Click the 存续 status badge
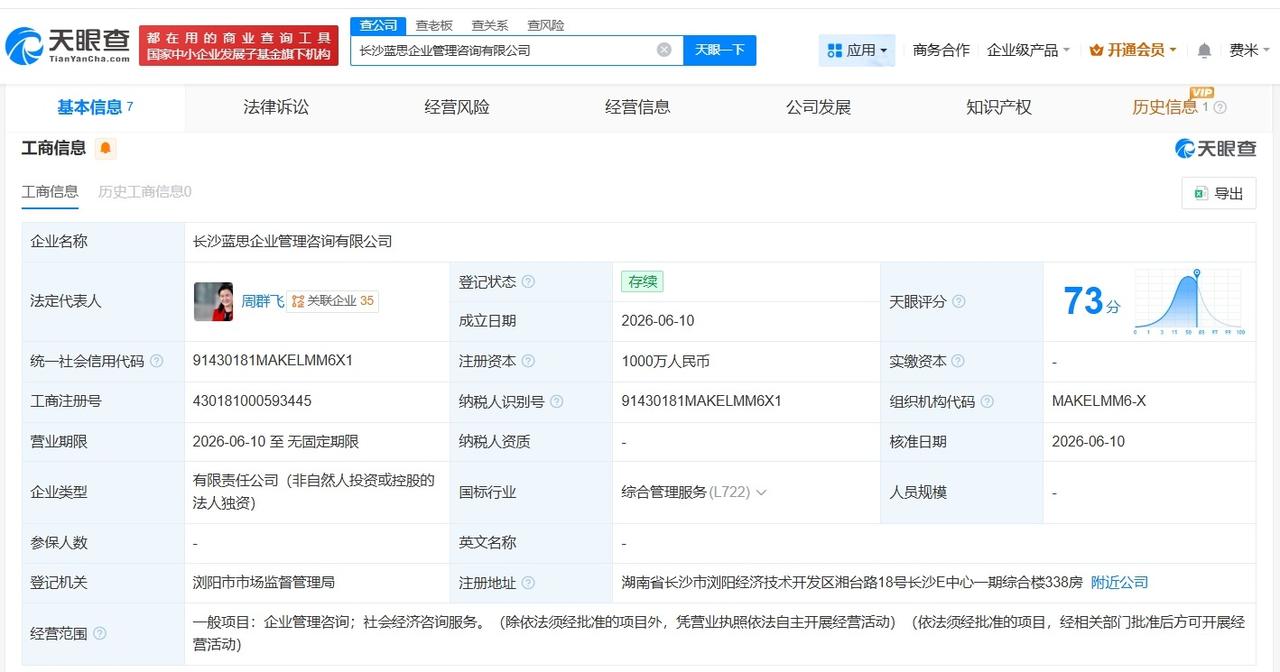The height and width of the screenshot is (672, 1280). (x=642, y=282)
